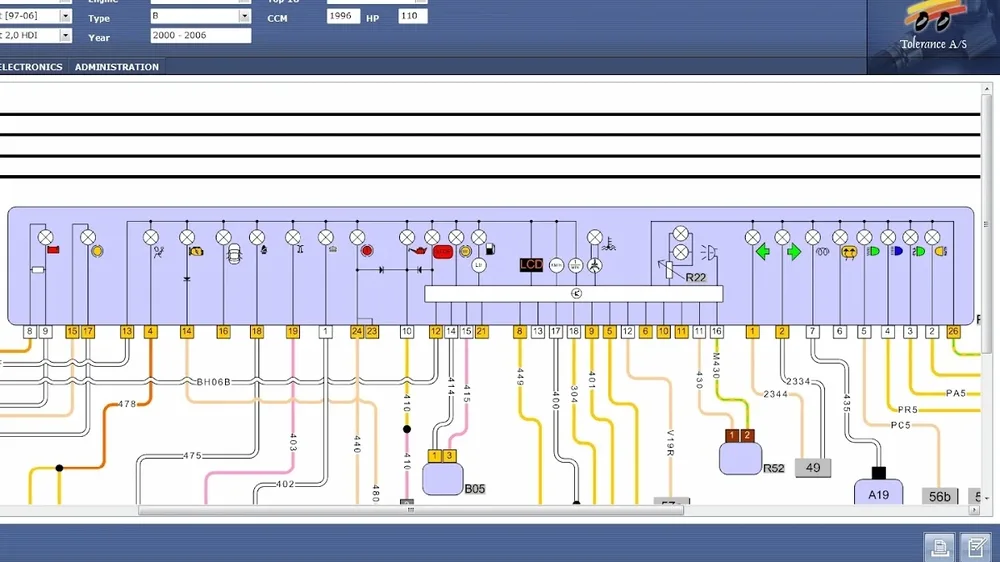Select the A19 component block
Image resolution: width=1000 pixels, height=562 pixels.
[x=878, y=492]
